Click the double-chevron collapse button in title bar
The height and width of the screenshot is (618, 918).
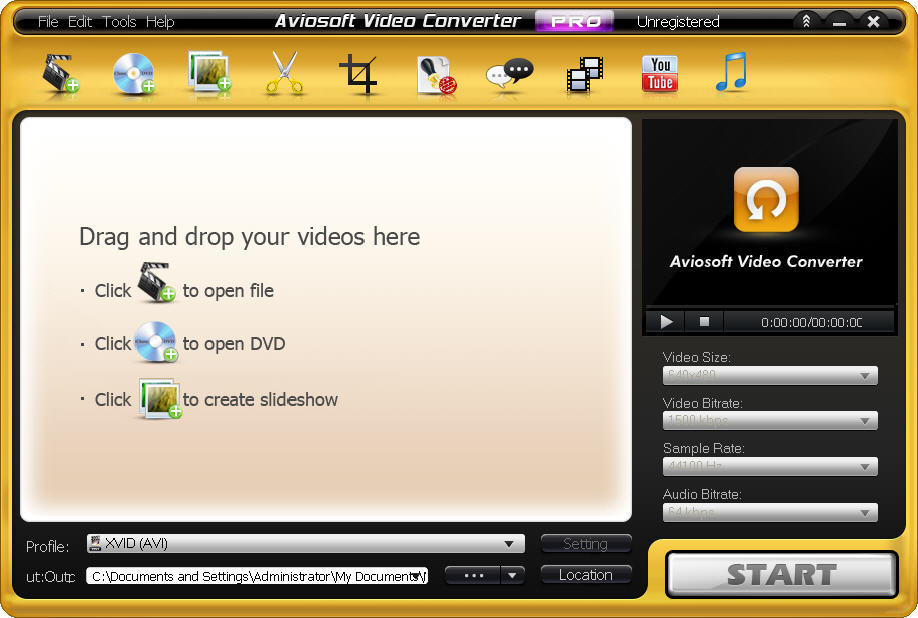806,22
